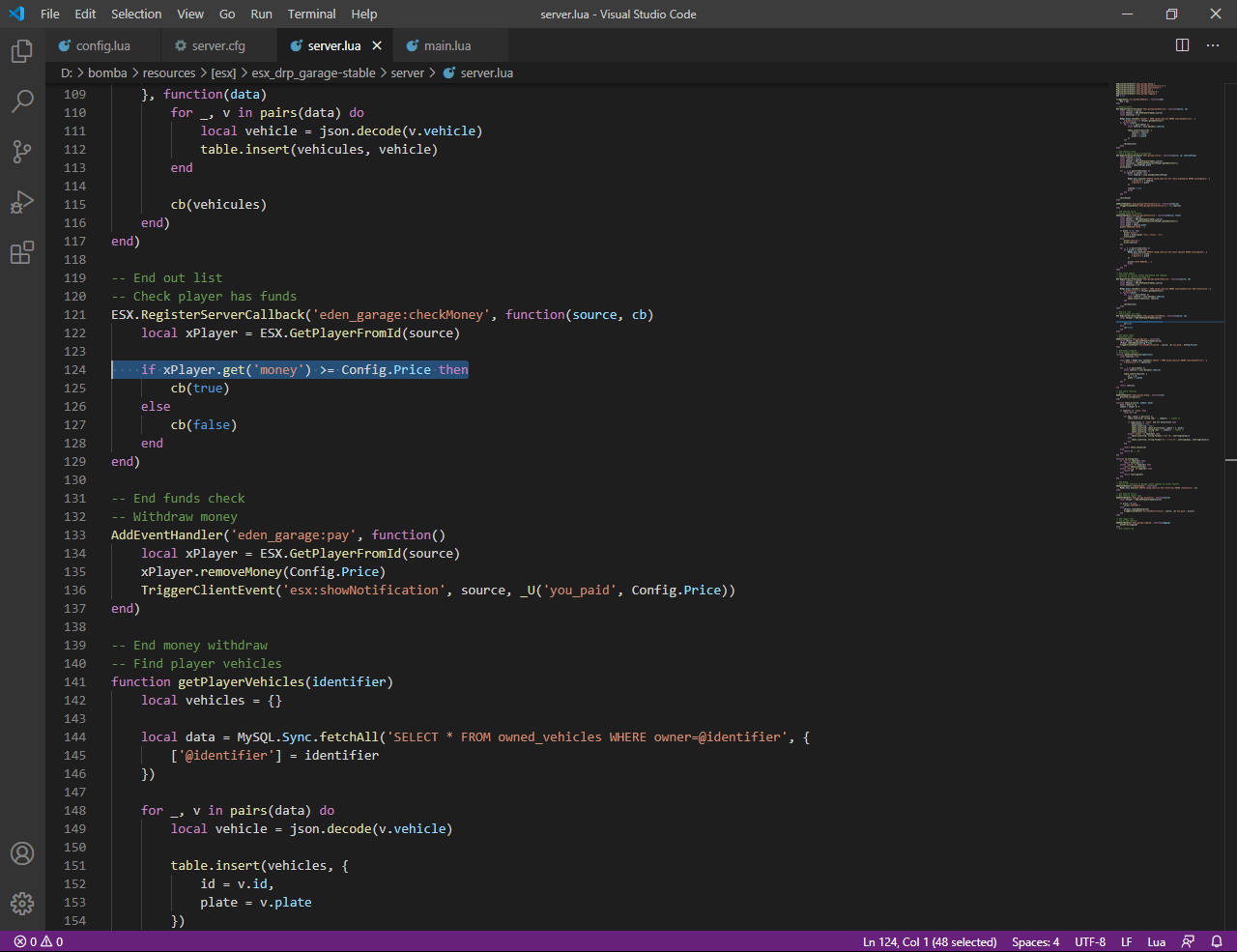Image resolution: width=1237 pixels, height=952 pixels.
Task: Click the Split Editor Right icon
Action: tap(1182, 45)
